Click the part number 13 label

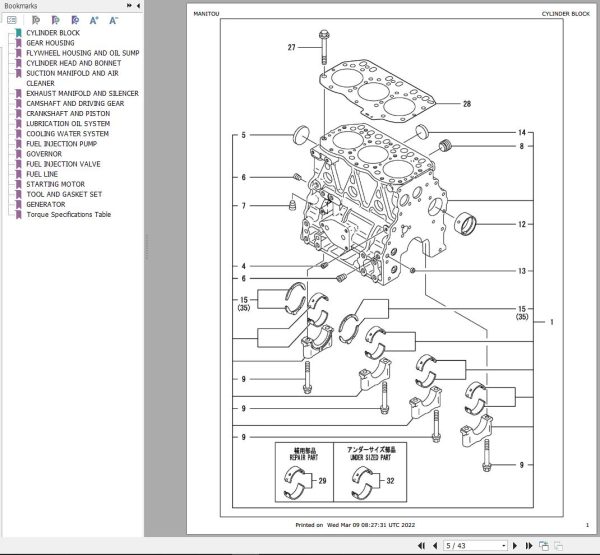(522, 271)
